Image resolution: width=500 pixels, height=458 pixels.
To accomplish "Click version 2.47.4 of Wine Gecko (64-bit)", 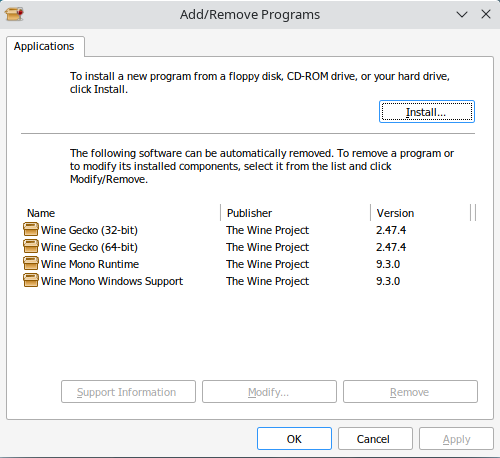I will tap(391, 247).
